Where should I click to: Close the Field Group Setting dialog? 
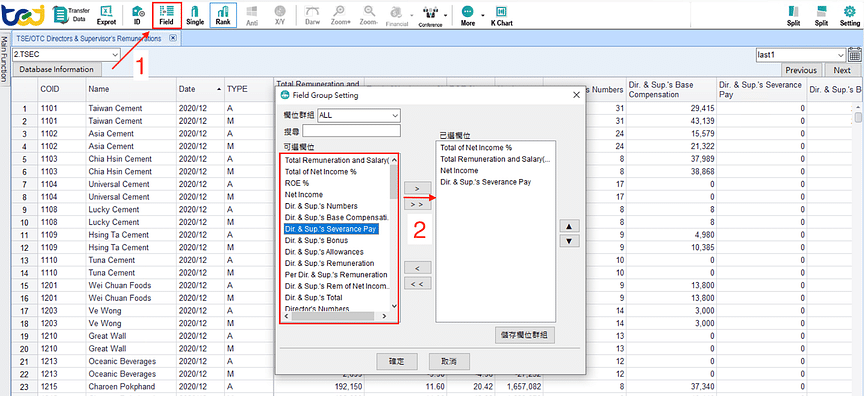[576, 95]
